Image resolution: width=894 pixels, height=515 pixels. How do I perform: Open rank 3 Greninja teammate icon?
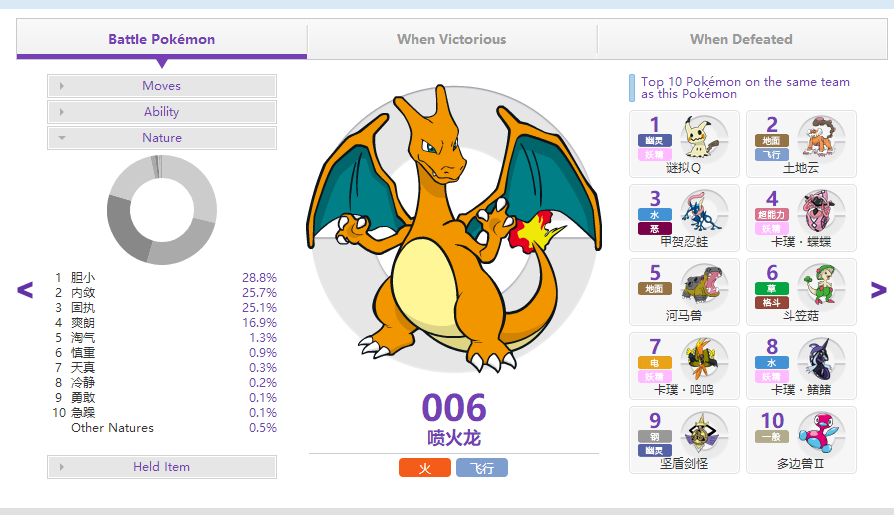click(706, 212)
